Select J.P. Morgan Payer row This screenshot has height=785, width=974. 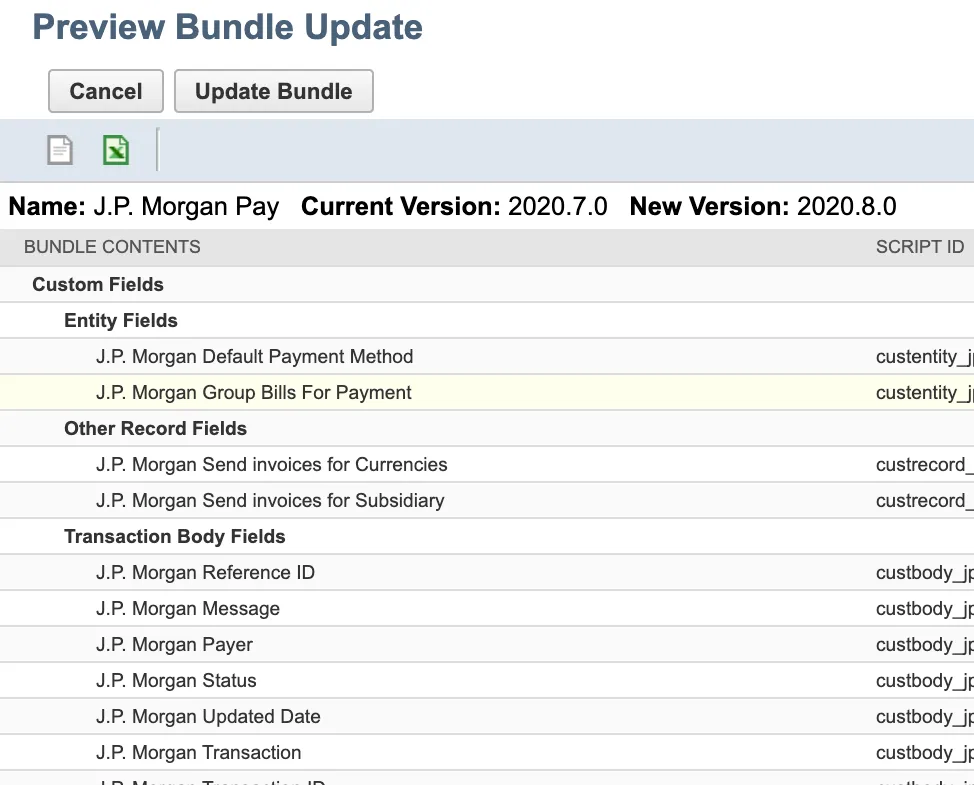point(487,645)
